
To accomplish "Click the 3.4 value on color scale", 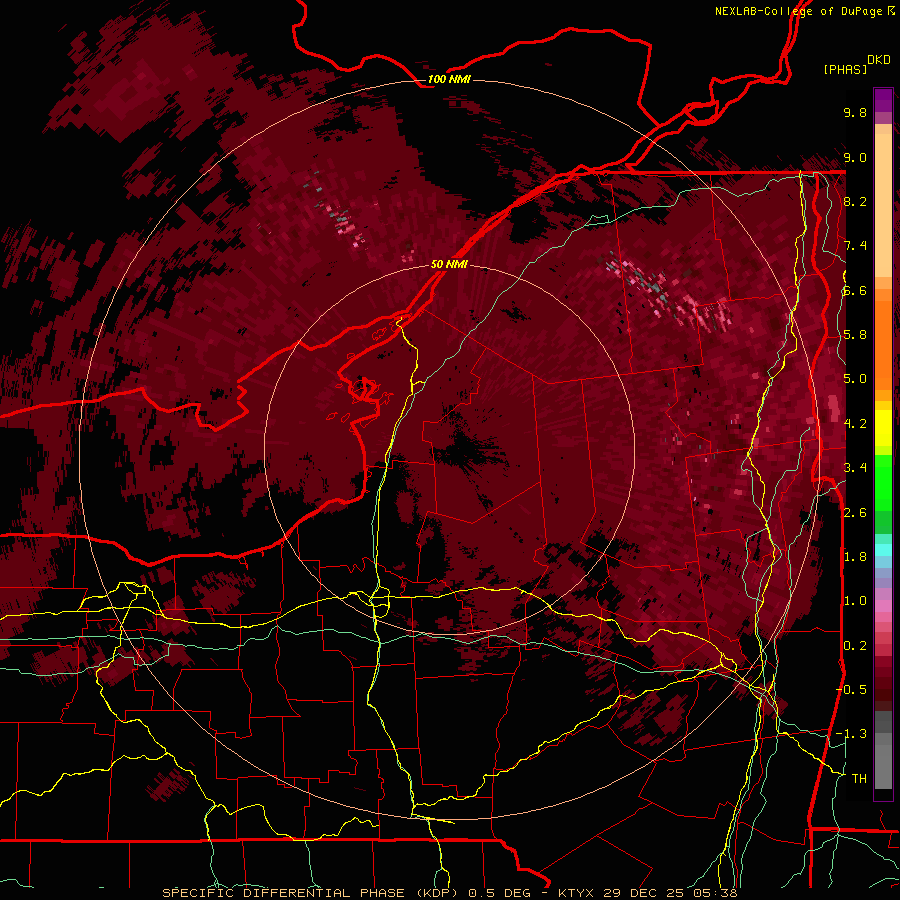I will (855, 468).
